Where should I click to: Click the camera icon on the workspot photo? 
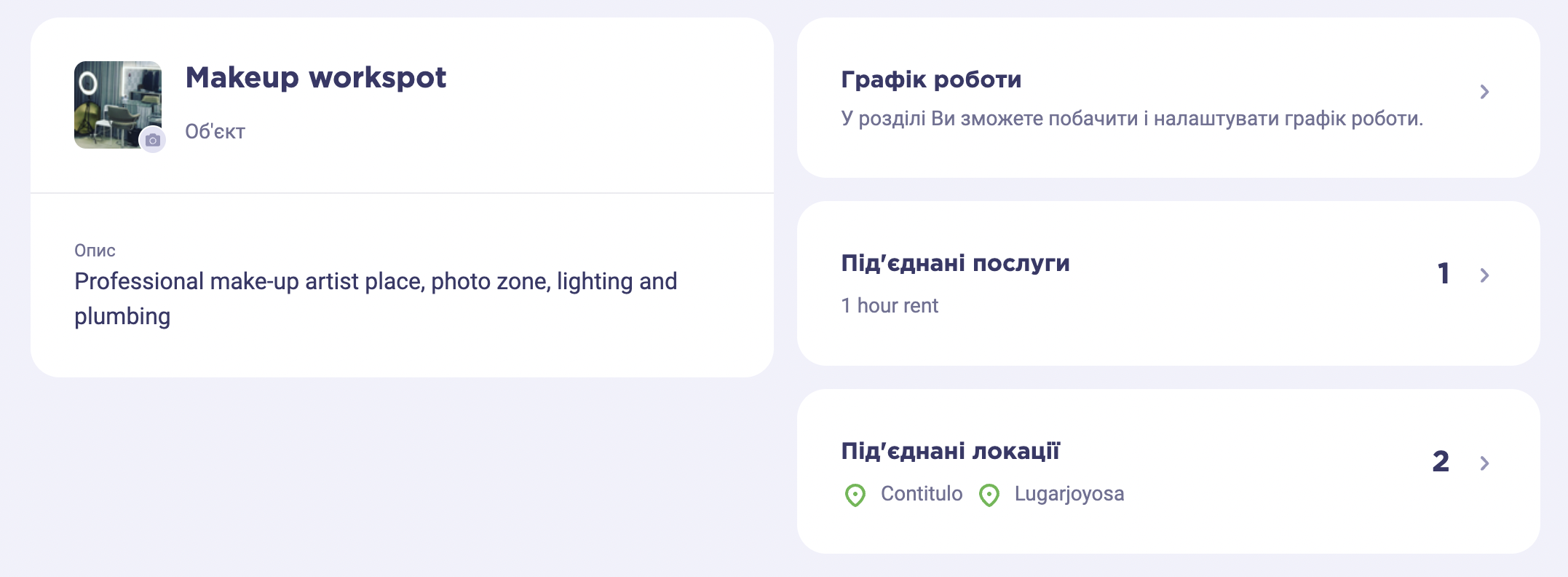(x=152, y=140)
